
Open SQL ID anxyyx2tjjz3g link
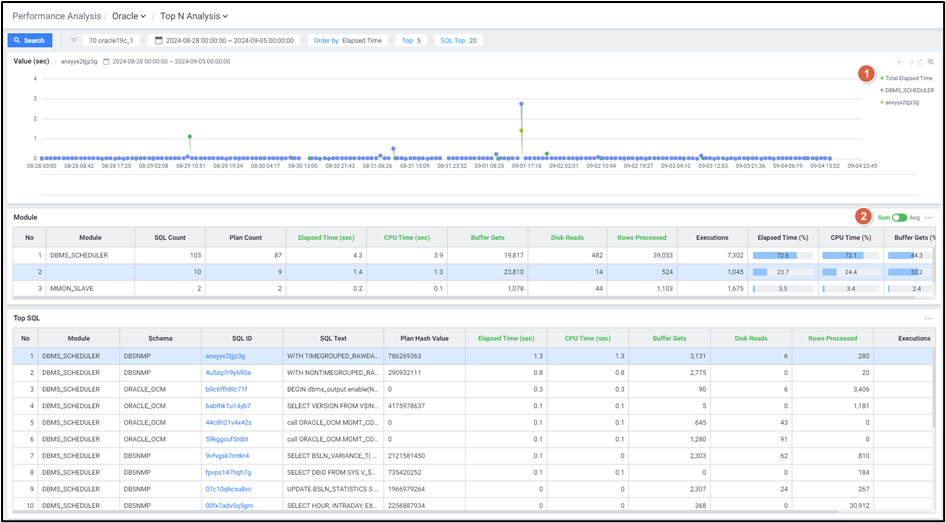(225, 356)
